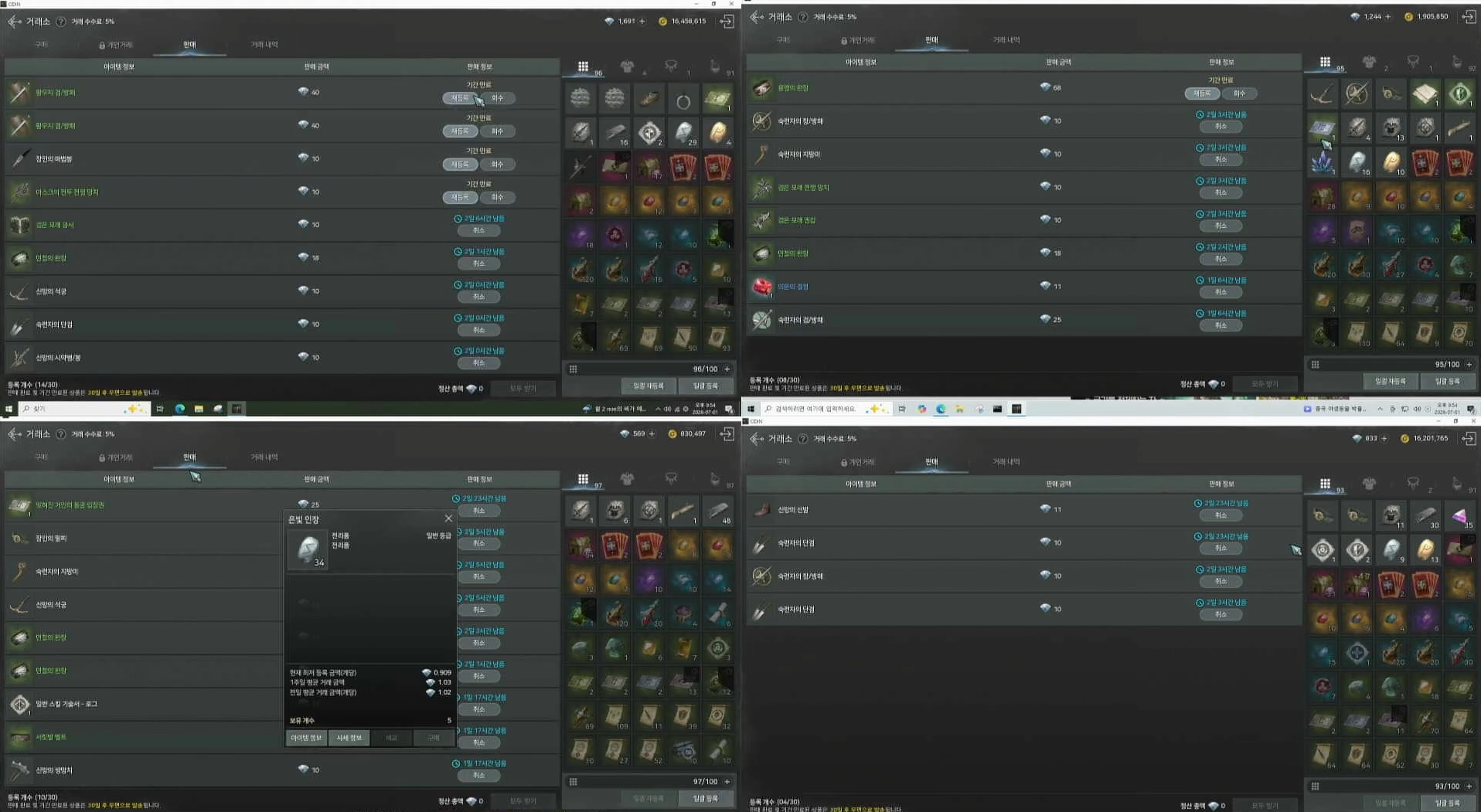Click 0.909 lowest price in 은빛 인장 popup
The height and width of the screenshot is (812, 1481).
click(x=442, y=673)
